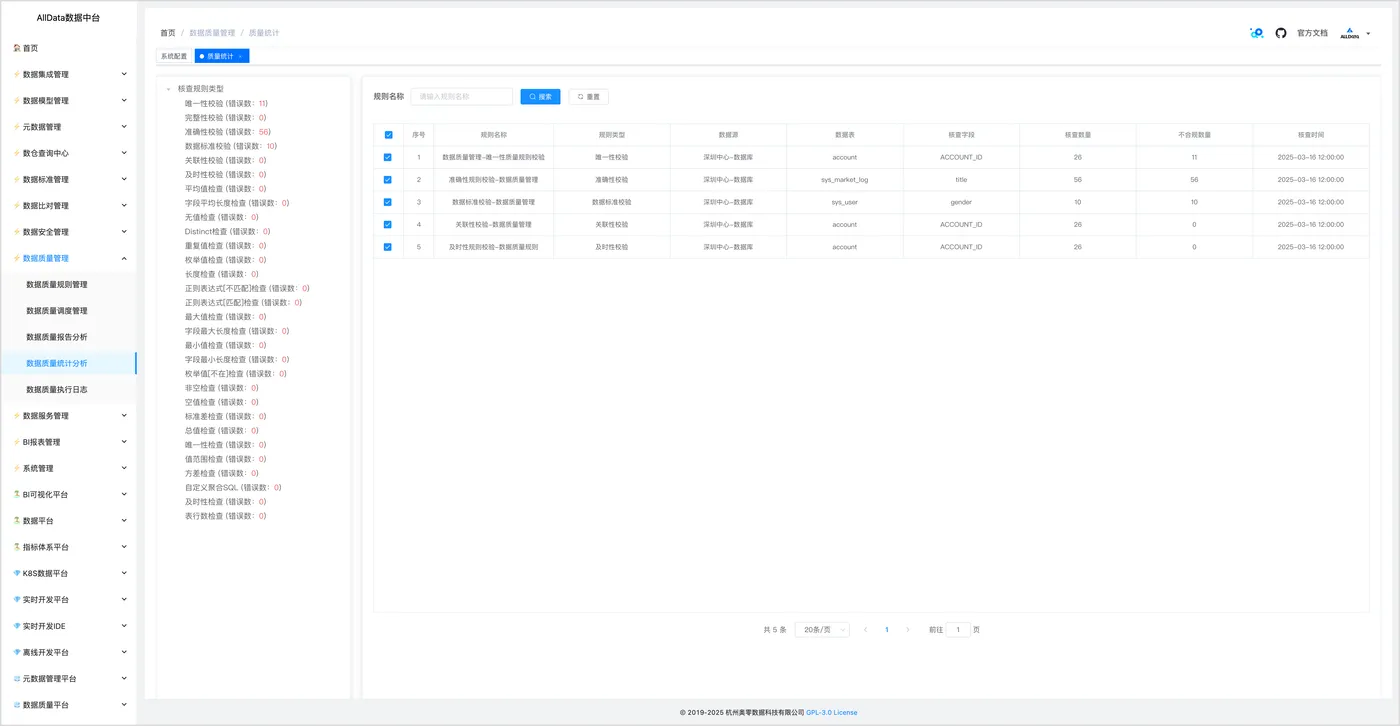The width and height of the screenshot is (1400, 726).
Task: Click the icon beside BI可视化平台
Action: click(x=17, y=494)
